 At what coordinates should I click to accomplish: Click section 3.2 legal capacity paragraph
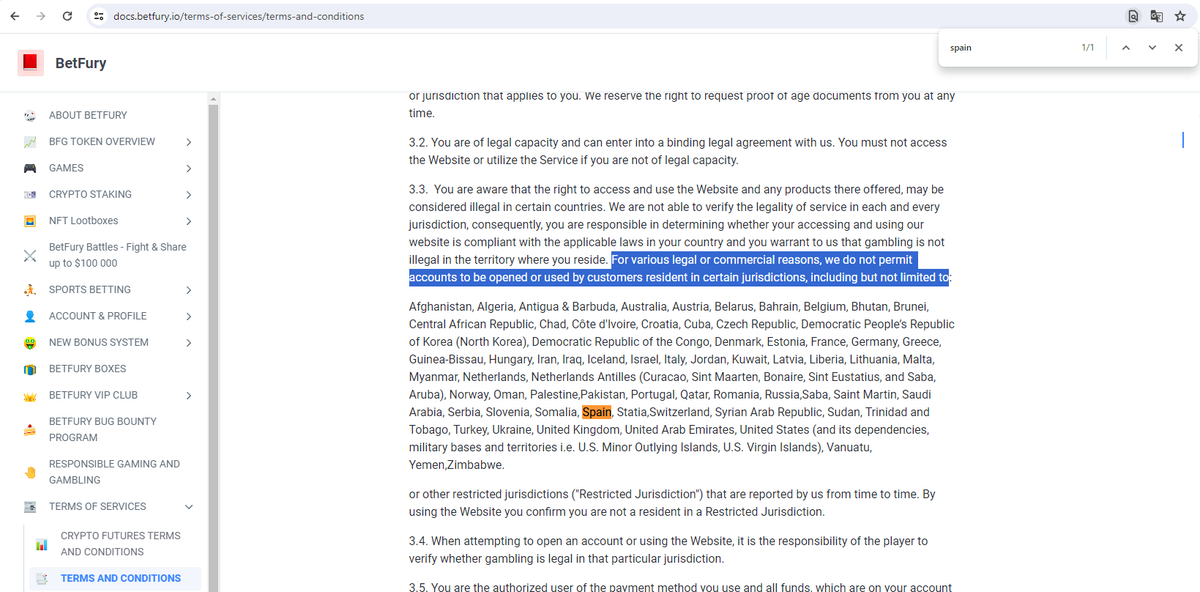click(x=678, y=151)
